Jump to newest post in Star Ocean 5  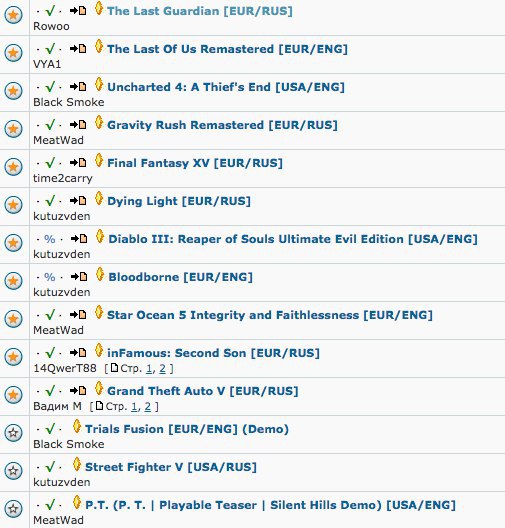[78, 315]
